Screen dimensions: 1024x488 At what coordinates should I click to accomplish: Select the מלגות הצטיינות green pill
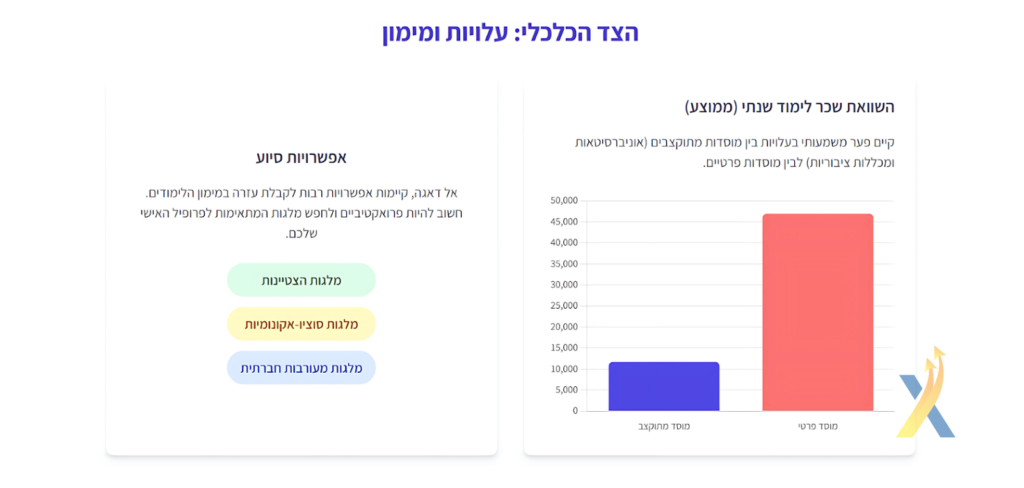point(301,280)
